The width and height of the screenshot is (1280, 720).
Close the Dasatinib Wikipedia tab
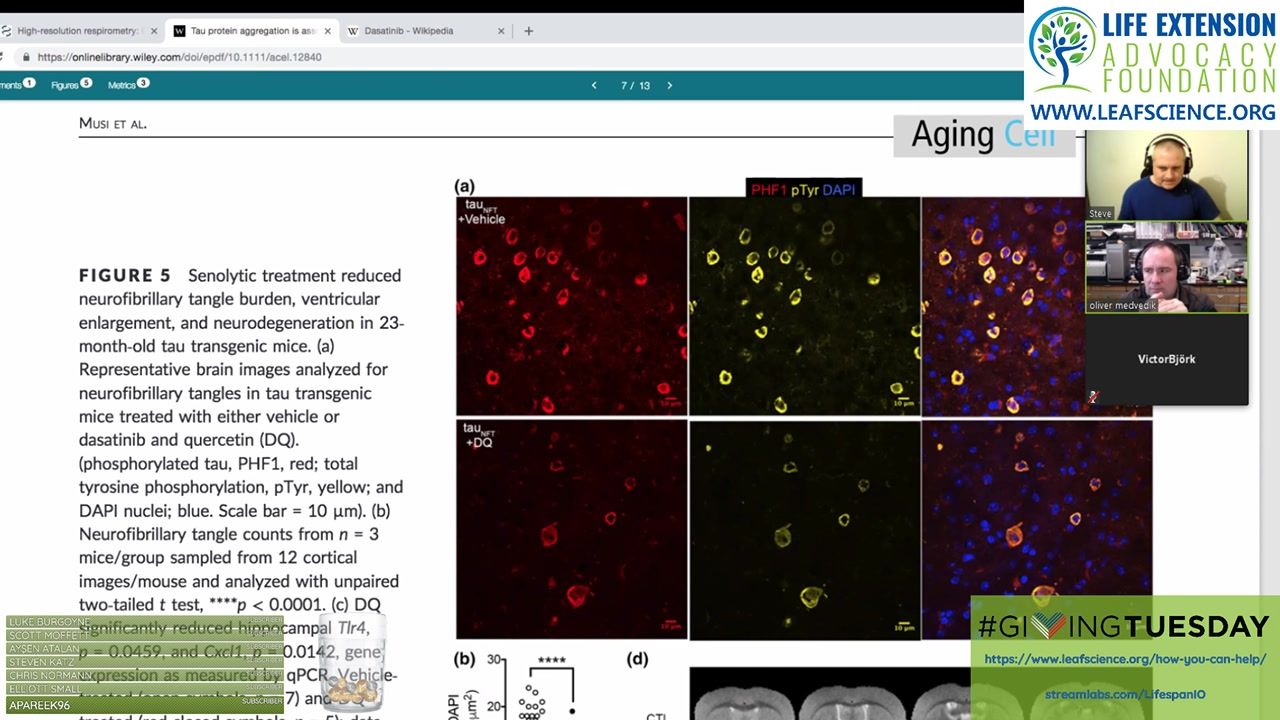click(501, 31)
